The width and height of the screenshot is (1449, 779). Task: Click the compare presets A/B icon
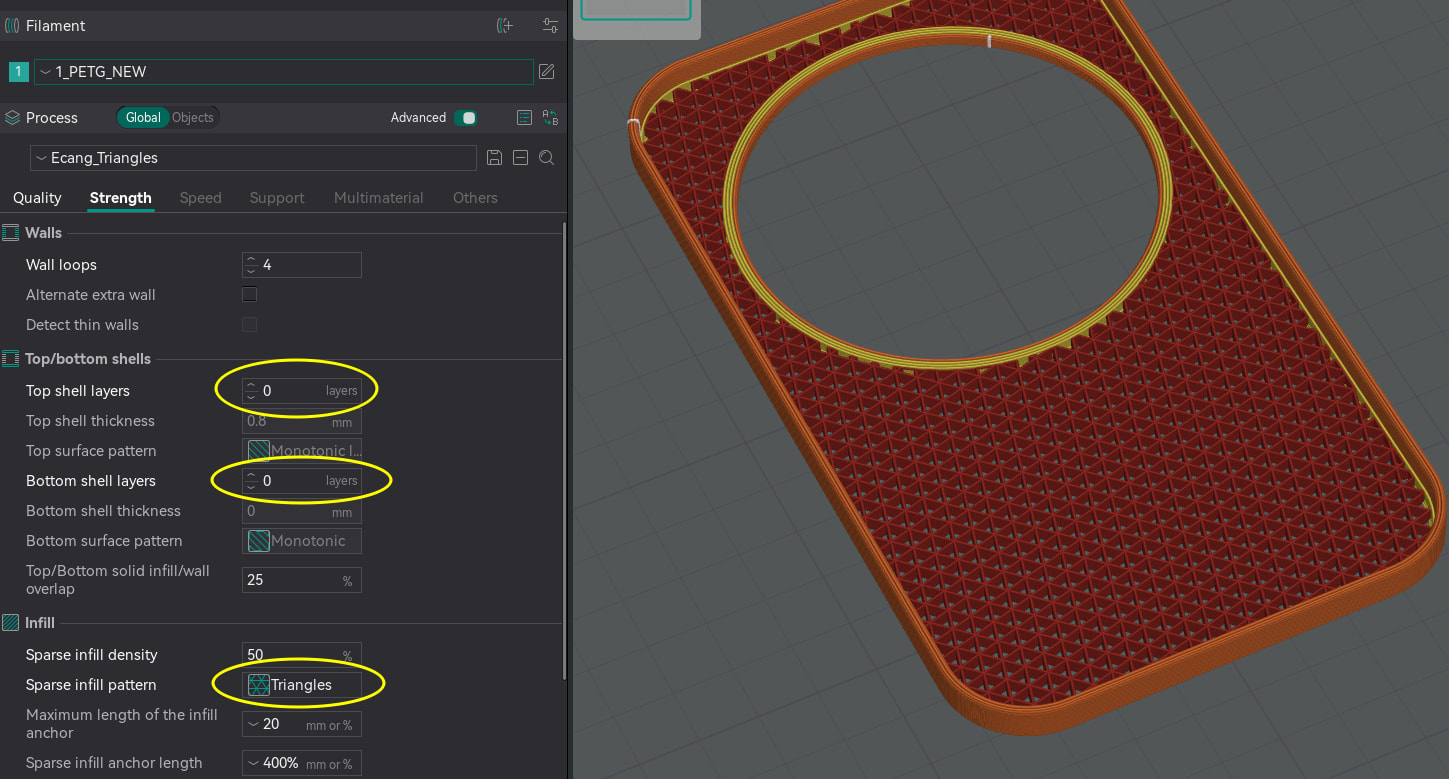click(x=550, y=118)
